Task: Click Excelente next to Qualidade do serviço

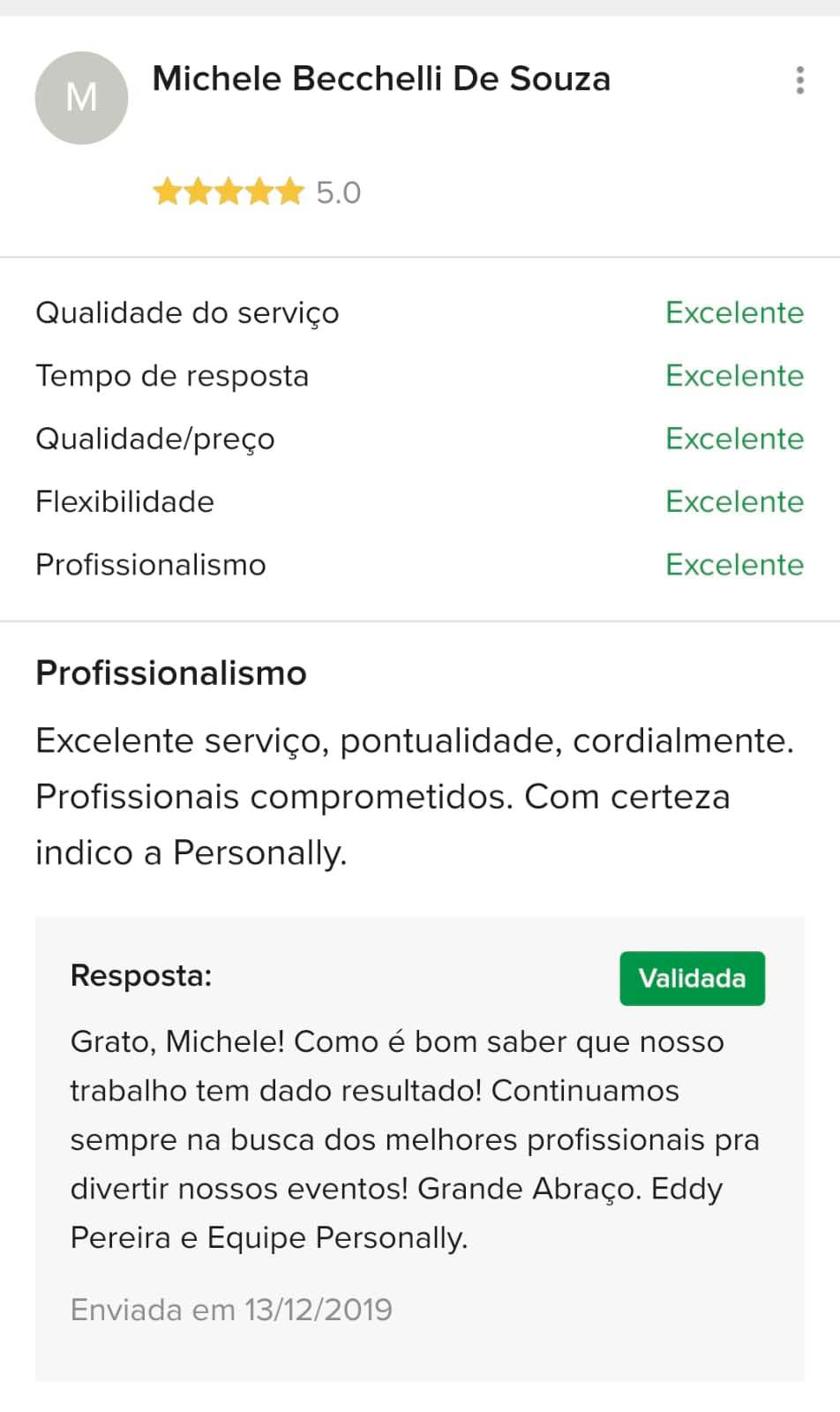Action: (734, 313)
